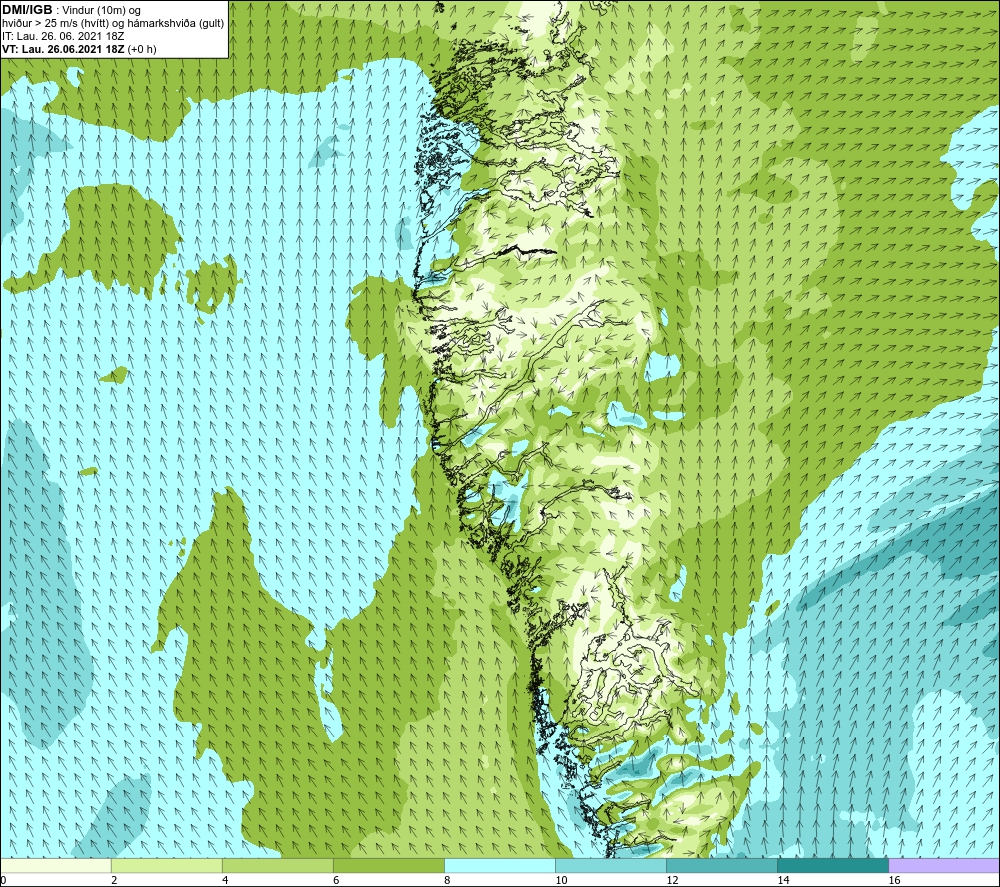1000x887 pixels.
Task: Click the light cyan 8–10 legend swatch
Action: [x=499, y=865]
